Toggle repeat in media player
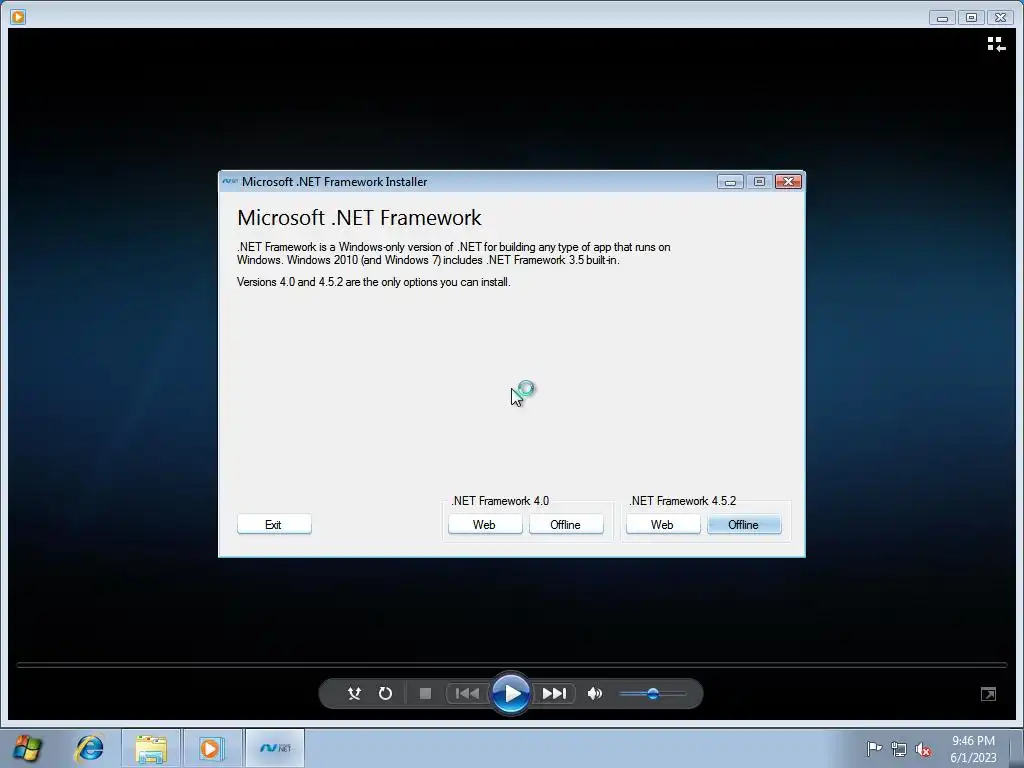1024x768 pixels. (x=385, y=694)
